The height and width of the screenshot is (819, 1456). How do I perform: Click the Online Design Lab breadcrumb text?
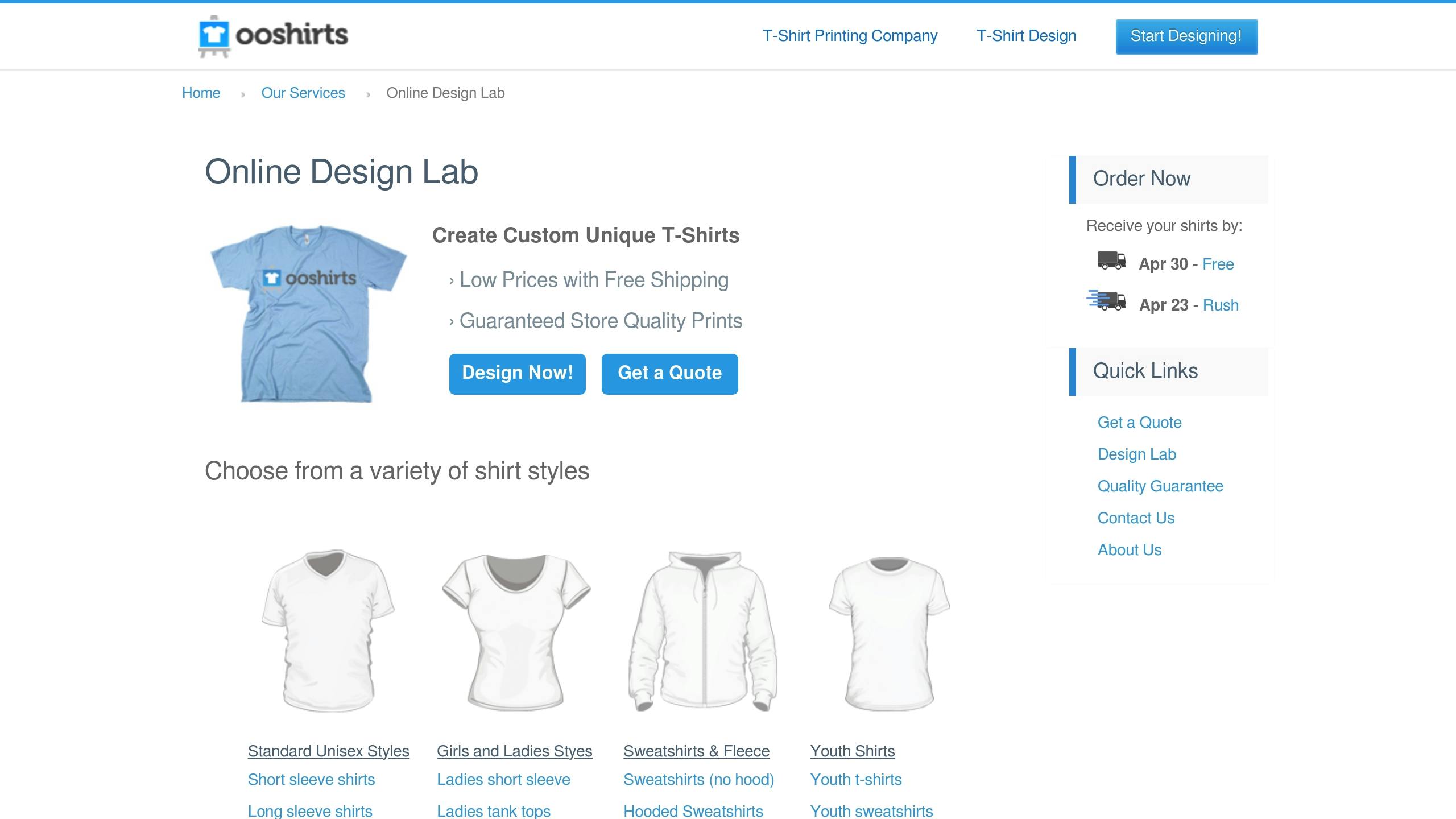(x=445, y=93)
